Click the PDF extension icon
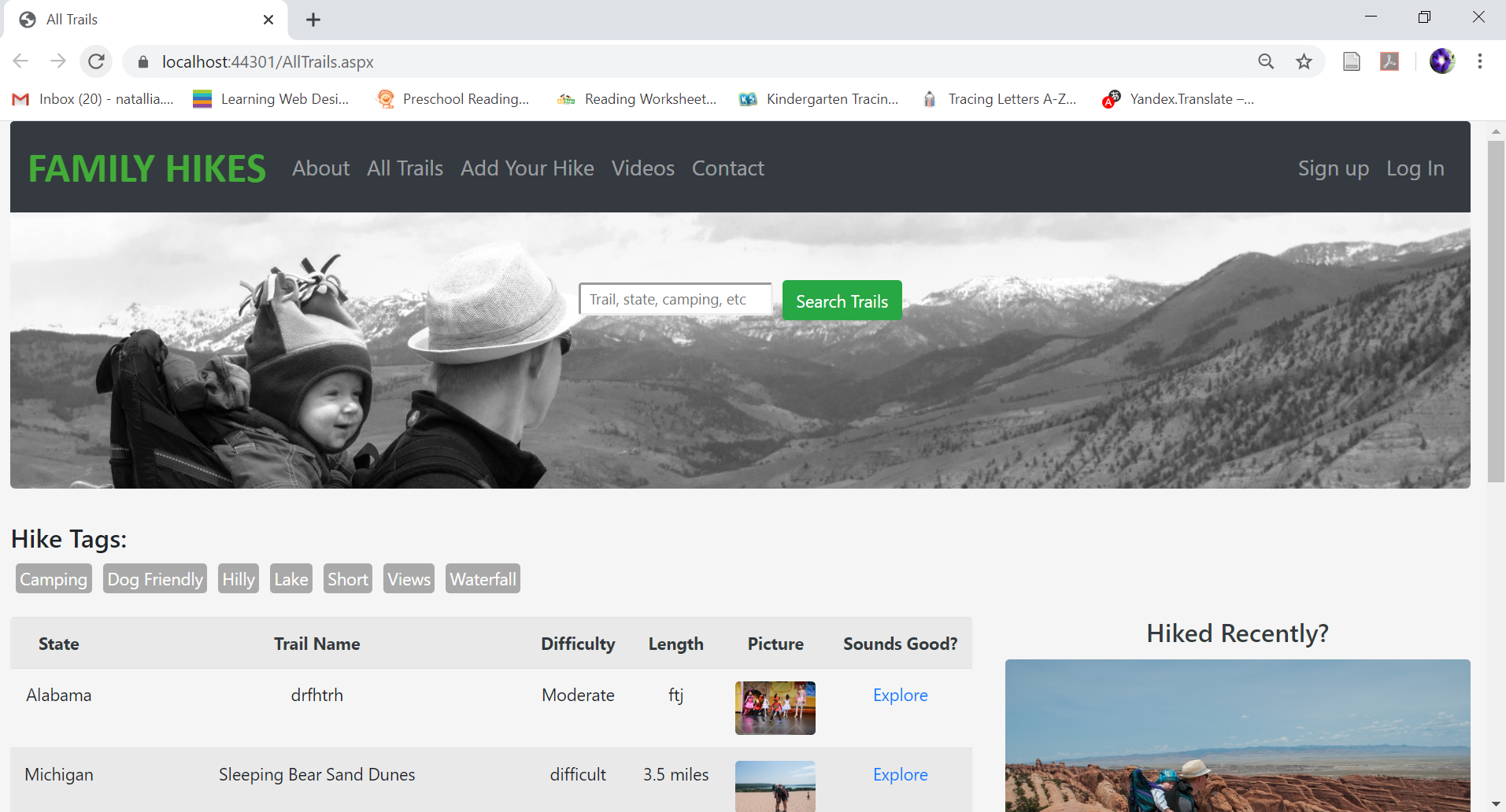 [x=1389, y=61]
